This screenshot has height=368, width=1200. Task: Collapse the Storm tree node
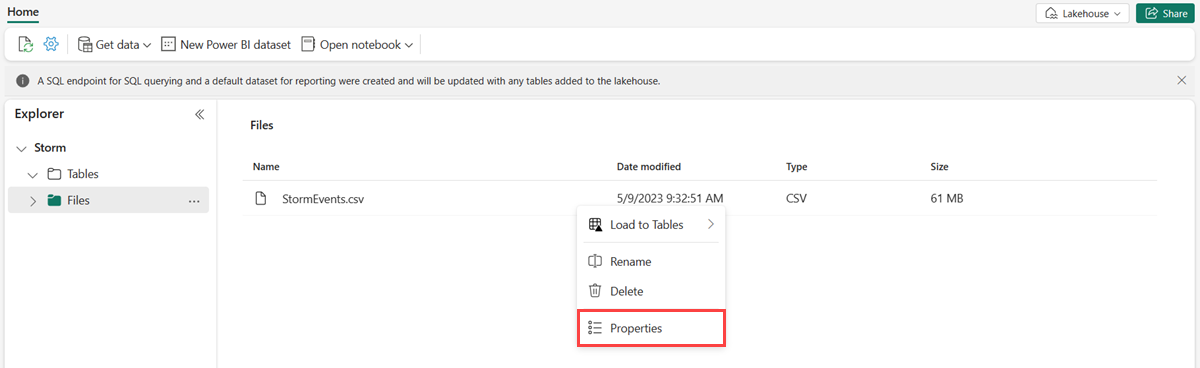coord(22,148)
